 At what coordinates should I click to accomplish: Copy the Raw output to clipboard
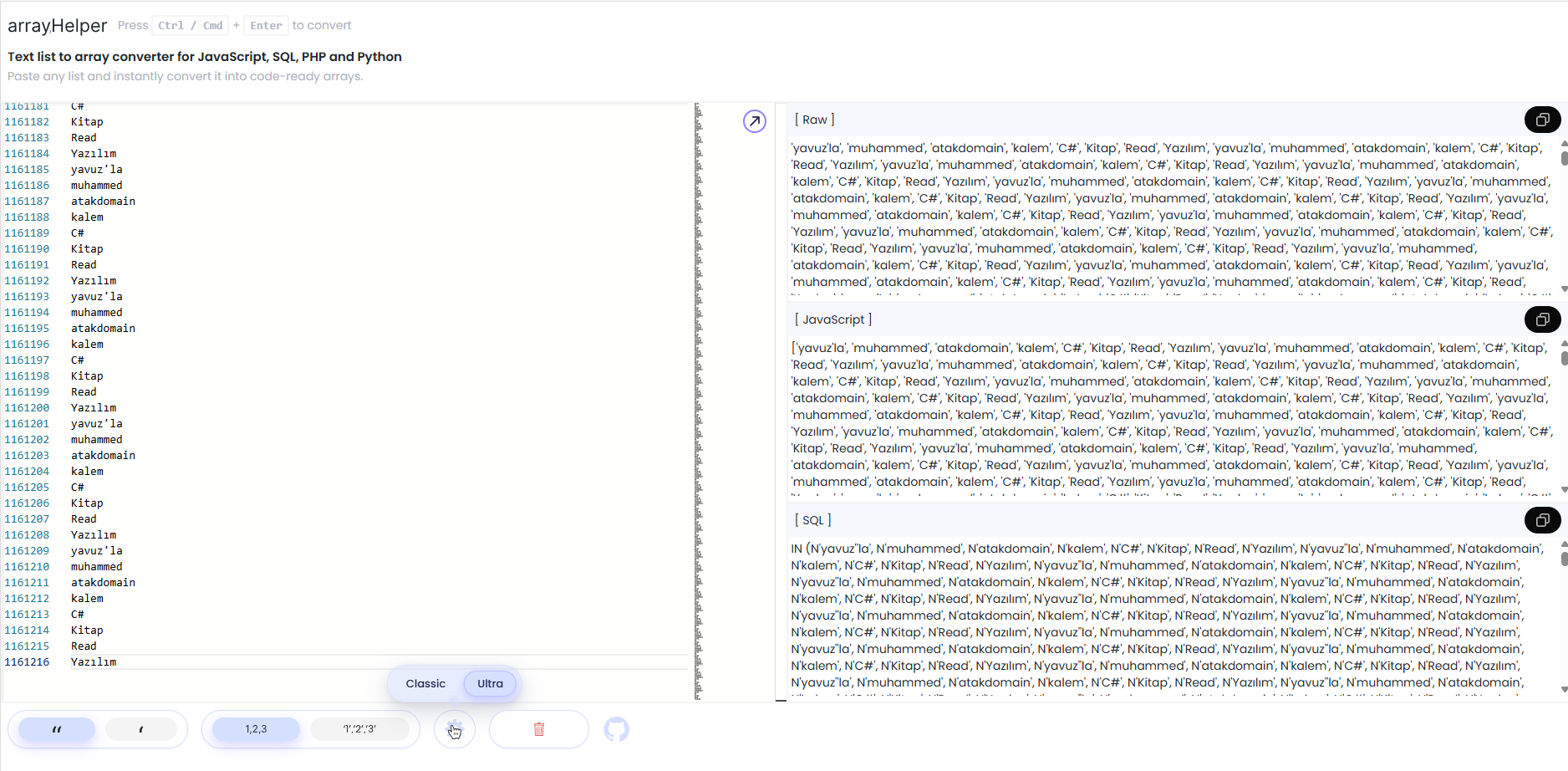pyautogui.click(x=1542, y=120)
